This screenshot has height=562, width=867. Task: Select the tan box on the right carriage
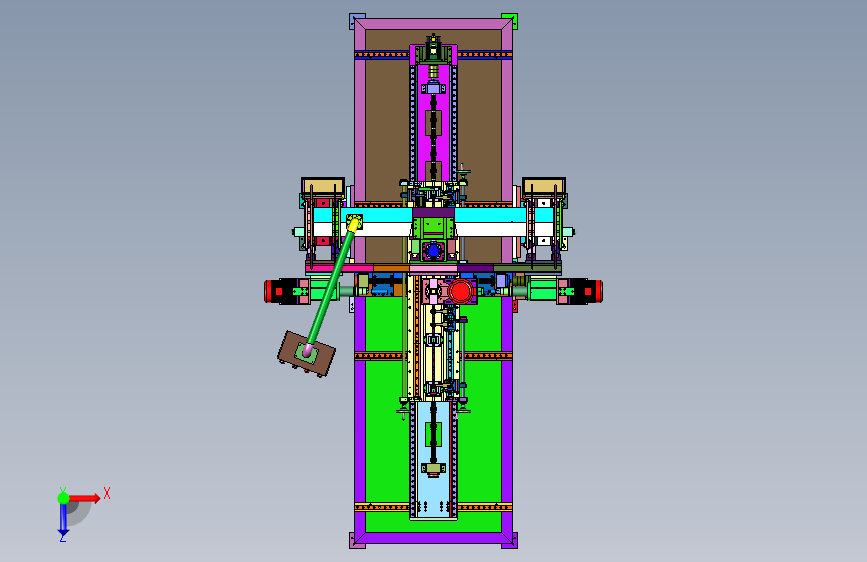point(544,186)
